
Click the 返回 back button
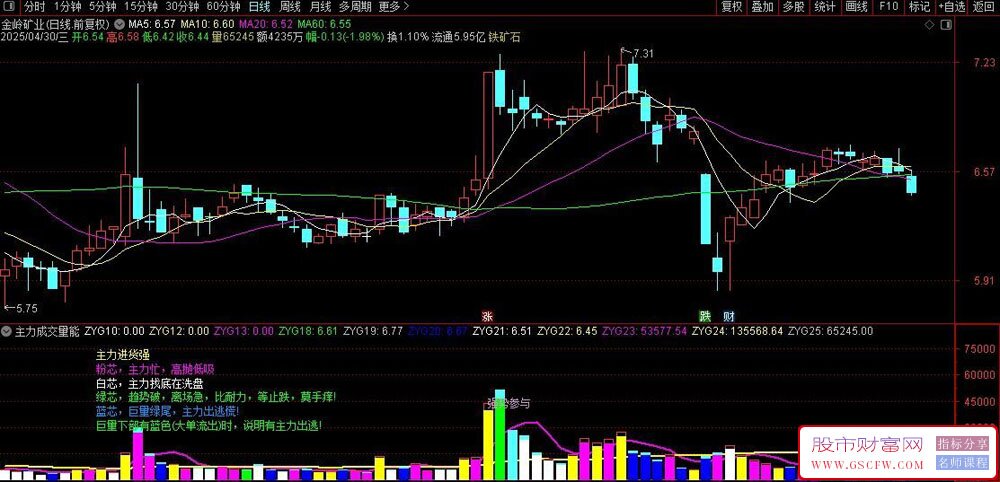click(984, 8)
